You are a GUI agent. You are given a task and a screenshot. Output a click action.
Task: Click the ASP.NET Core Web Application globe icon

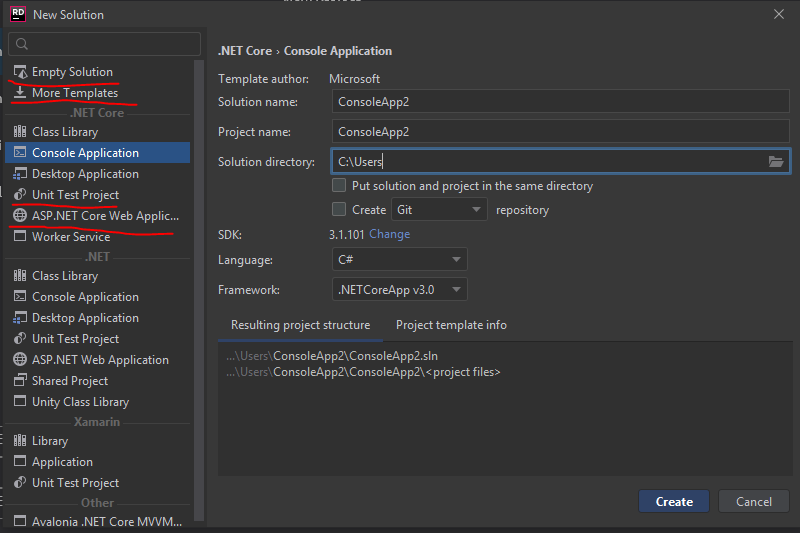click(x=19, y=216)
